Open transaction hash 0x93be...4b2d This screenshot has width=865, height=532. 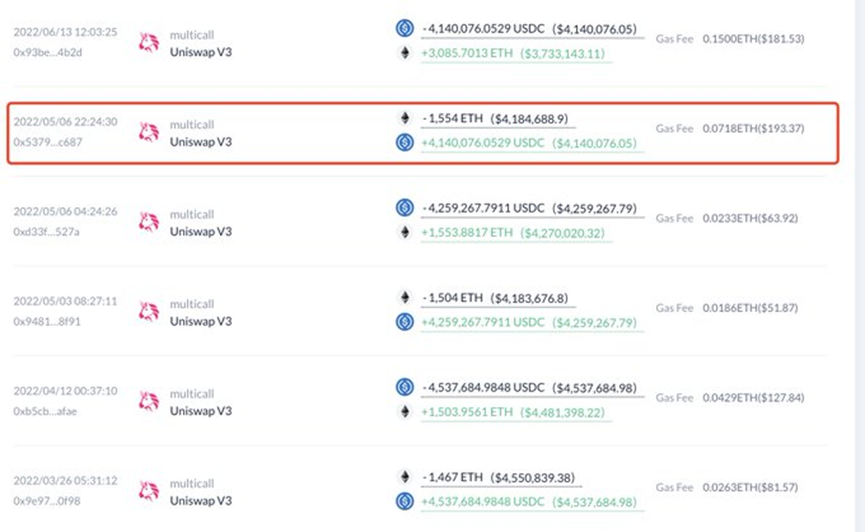click(x=46, y=52)
